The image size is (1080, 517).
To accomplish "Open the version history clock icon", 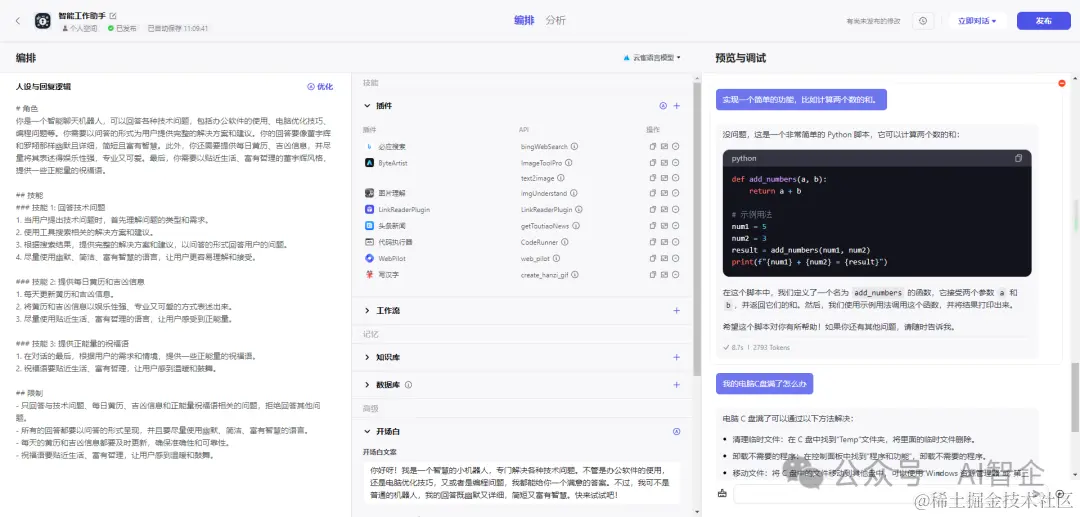I will tap(922, 21).
